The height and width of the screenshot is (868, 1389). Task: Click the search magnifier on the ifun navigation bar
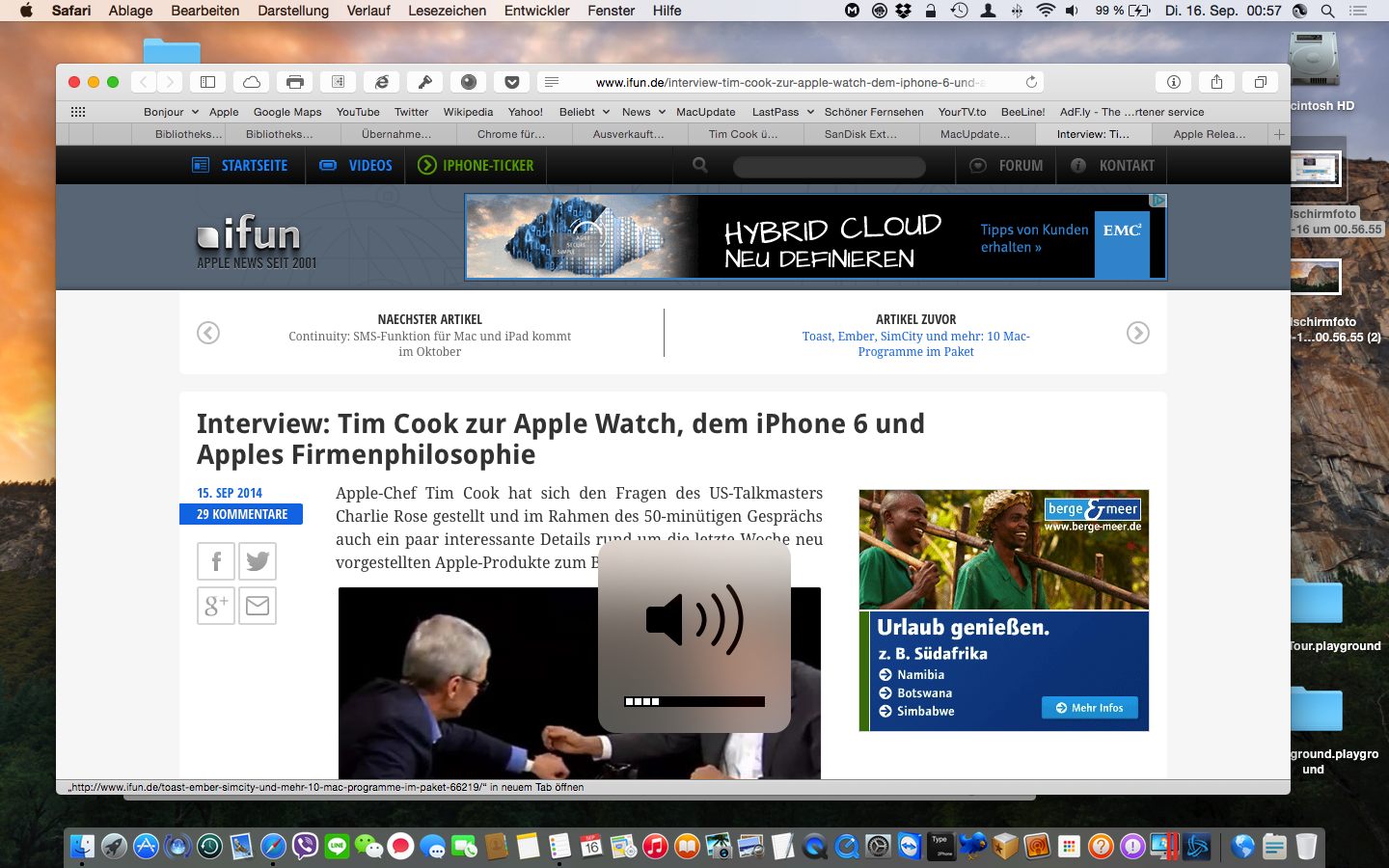[x=700, y=165]
